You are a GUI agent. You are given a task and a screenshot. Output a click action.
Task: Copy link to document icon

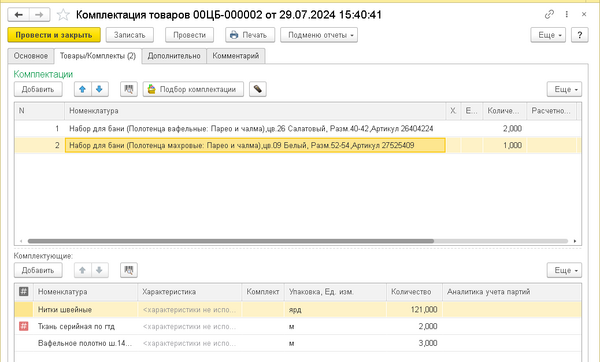(x=549, y=15)
